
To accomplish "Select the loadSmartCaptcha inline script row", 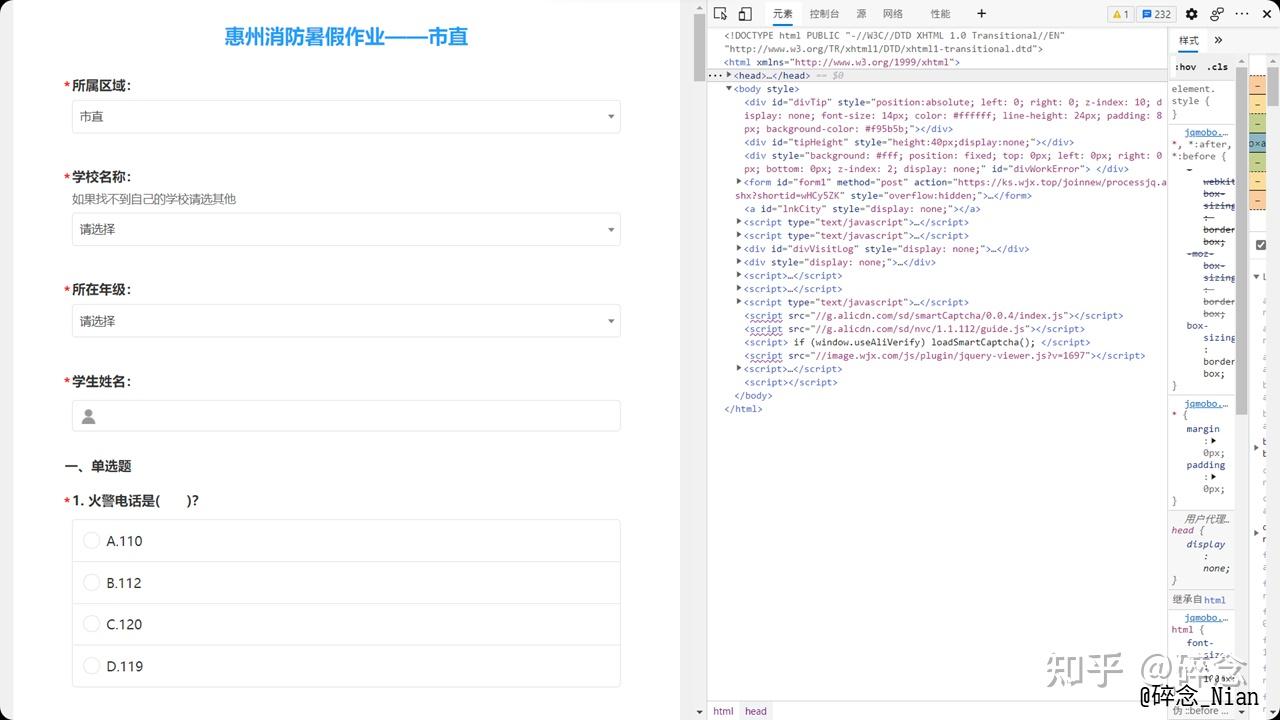I will [x=917, y=342].
